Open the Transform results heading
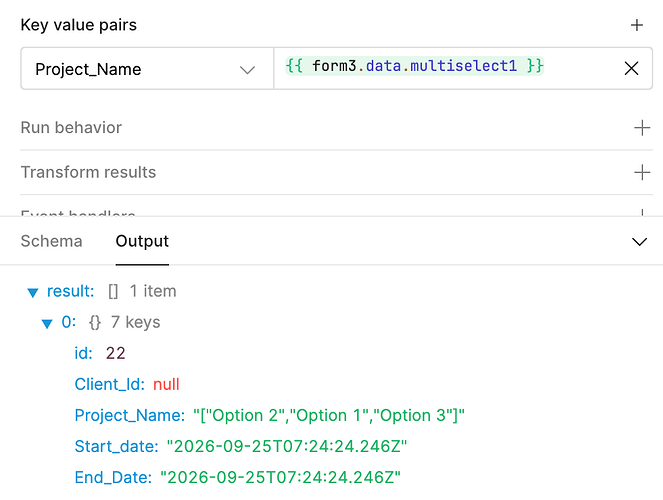The height and width of the screenshot is (500, 663). point(88,172)
